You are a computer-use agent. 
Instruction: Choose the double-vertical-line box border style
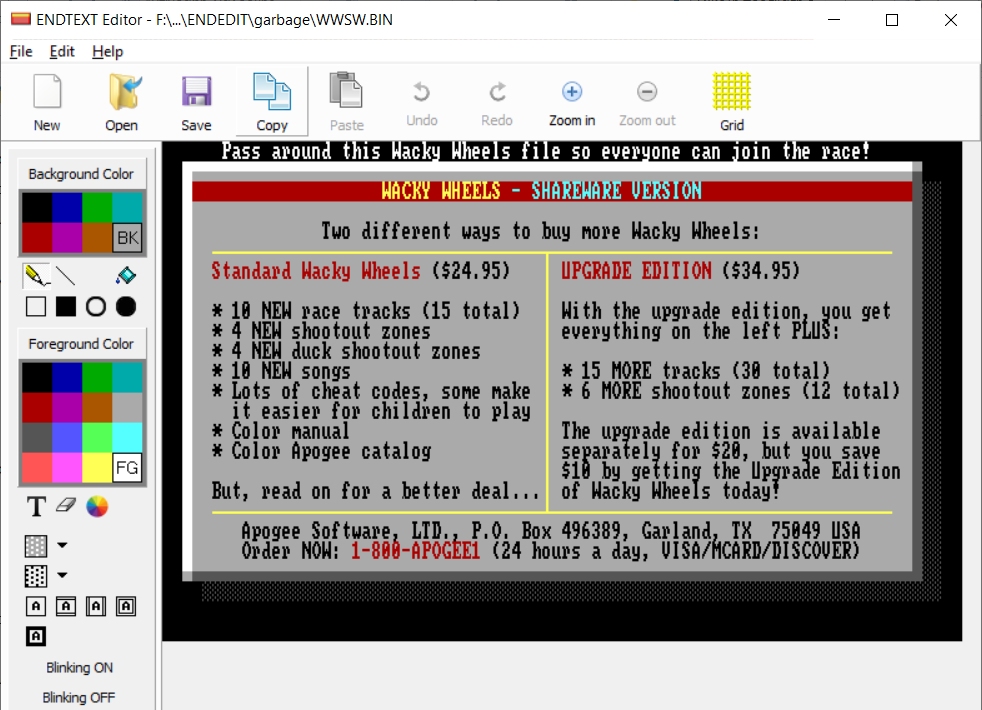point(96,606)
